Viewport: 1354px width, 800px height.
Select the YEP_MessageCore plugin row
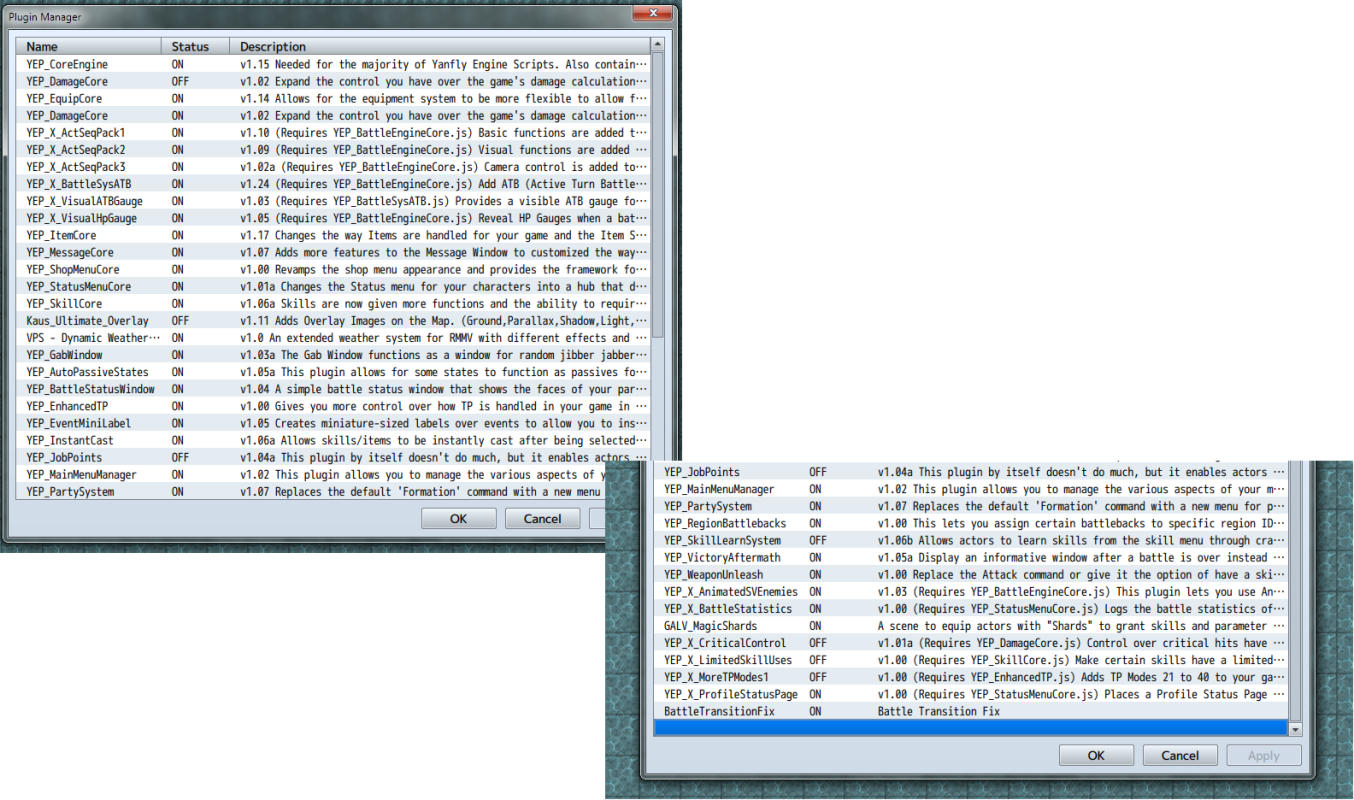[x=333, y=252]
